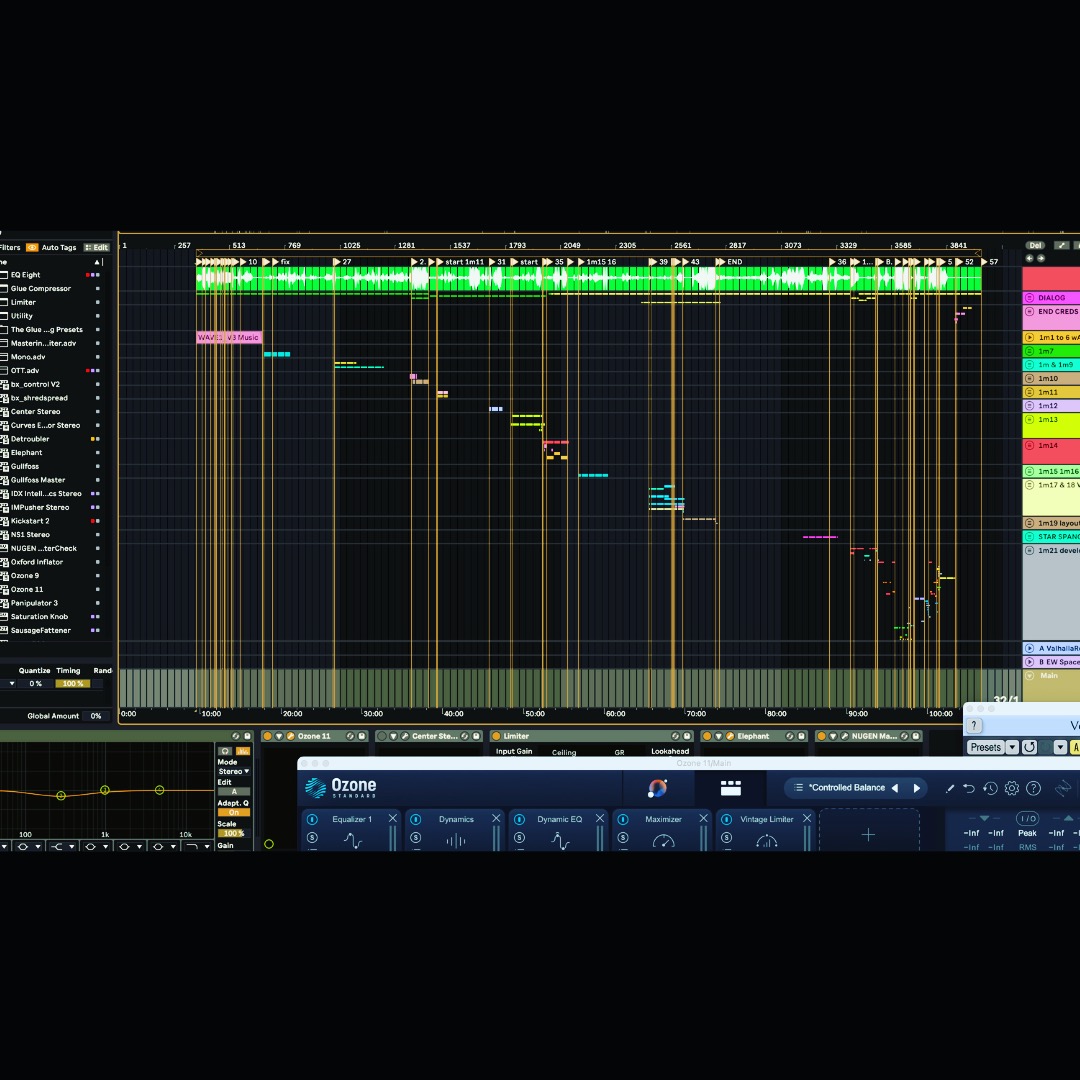Bypass the Dynamic EQ module power button
Image resolution: width=1080 pixels, height=1080 pixels.
point(519,819)
